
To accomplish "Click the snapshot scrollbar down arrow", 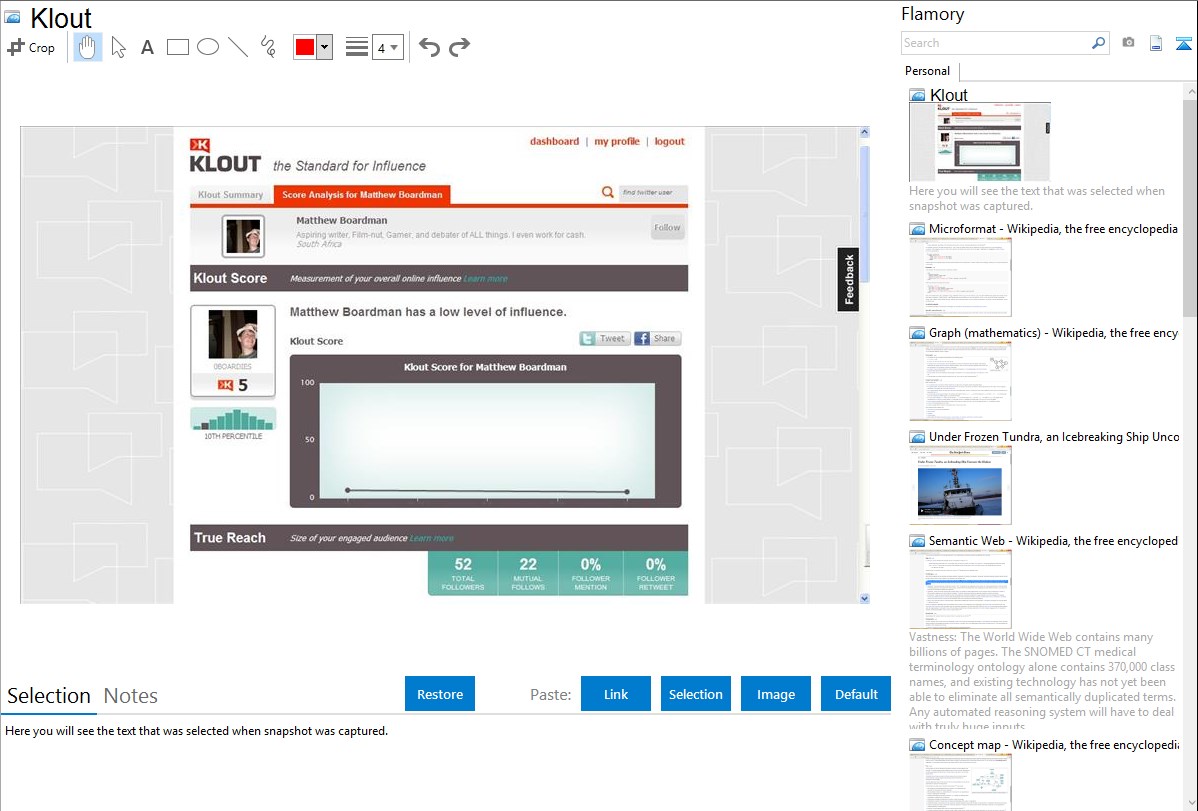I will (x=864, y=599).
